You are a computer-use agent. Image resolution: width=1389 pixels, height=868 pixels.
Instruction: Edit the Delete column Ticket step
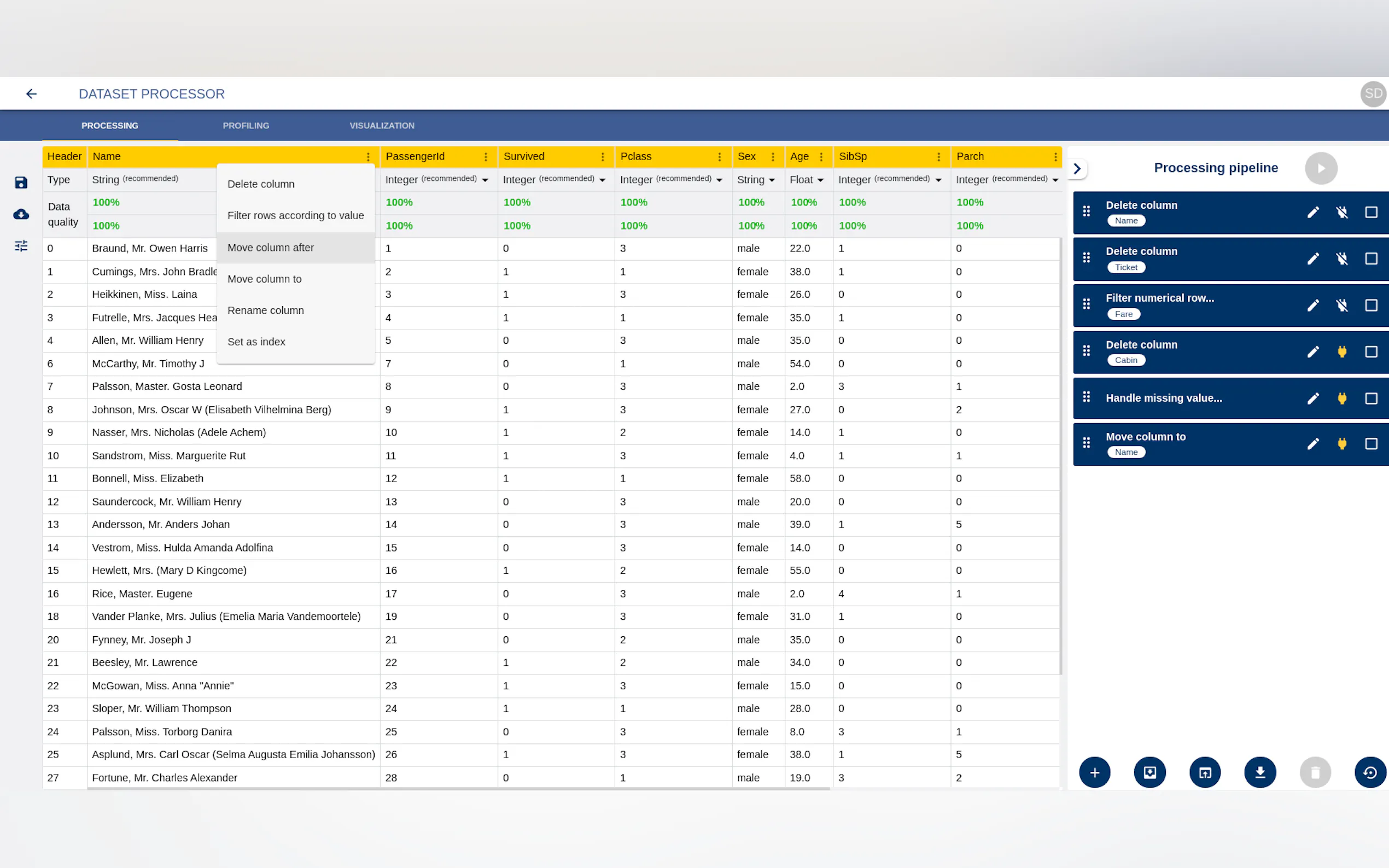[1312, 259]
